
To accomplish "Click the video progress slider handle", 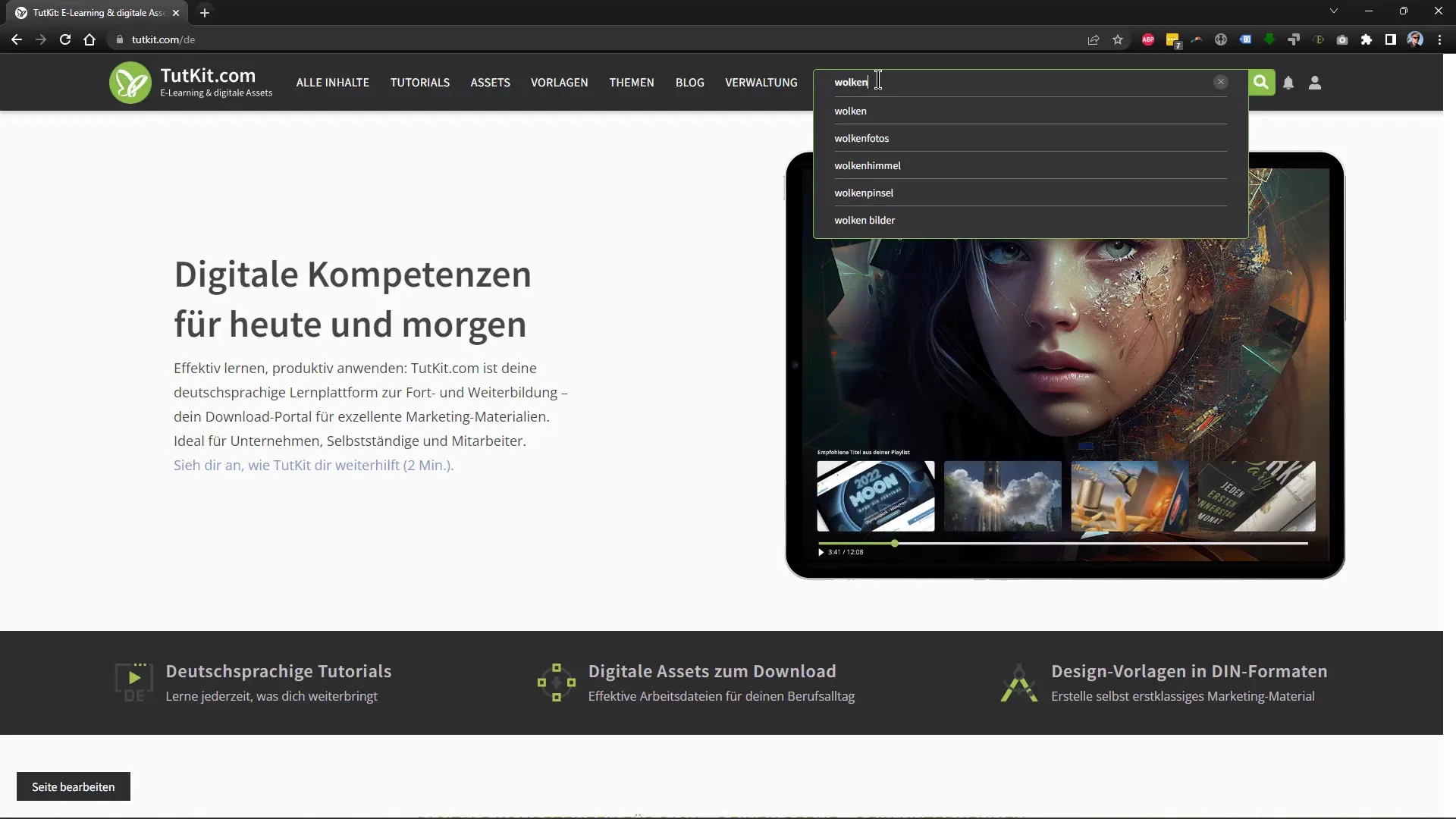I will (895, 543).
